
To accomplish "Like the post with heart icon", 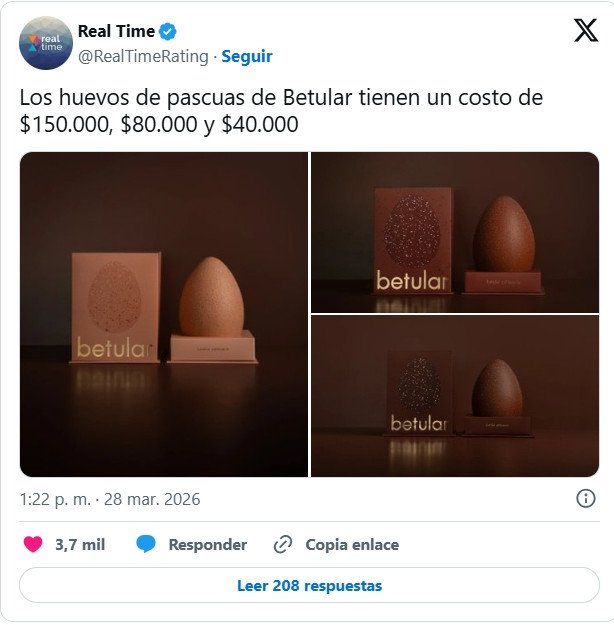I will coord(33,544).
